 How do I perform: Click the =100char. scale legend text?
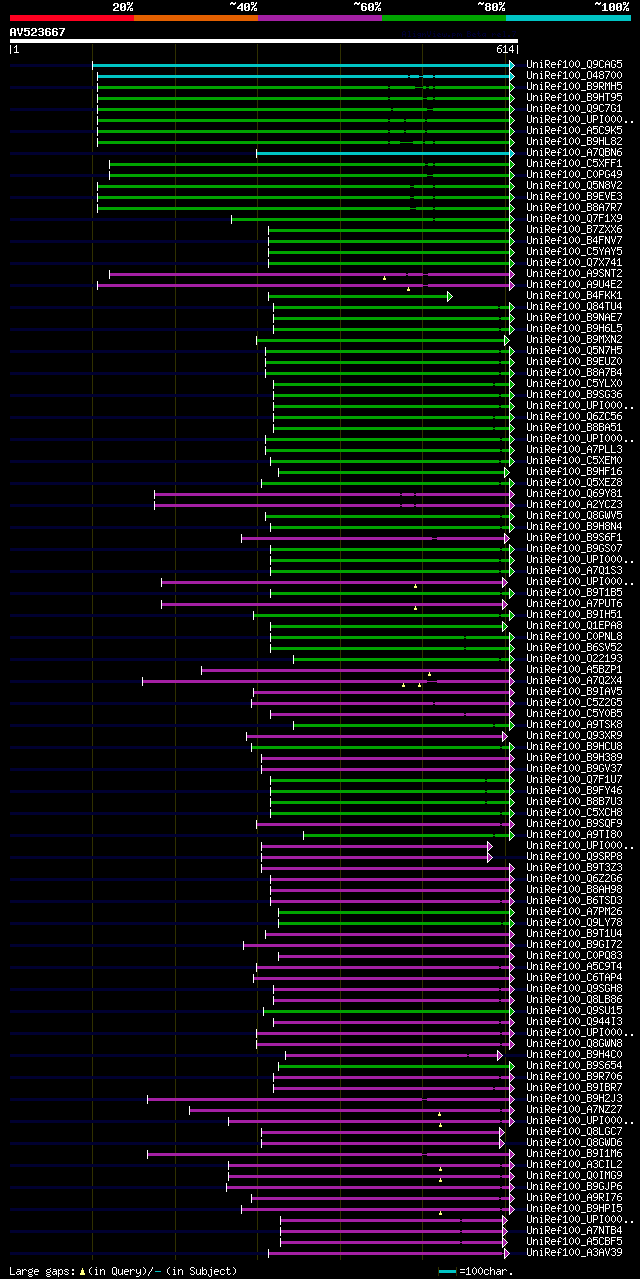pyautogui.click(x=484, y=1271)
